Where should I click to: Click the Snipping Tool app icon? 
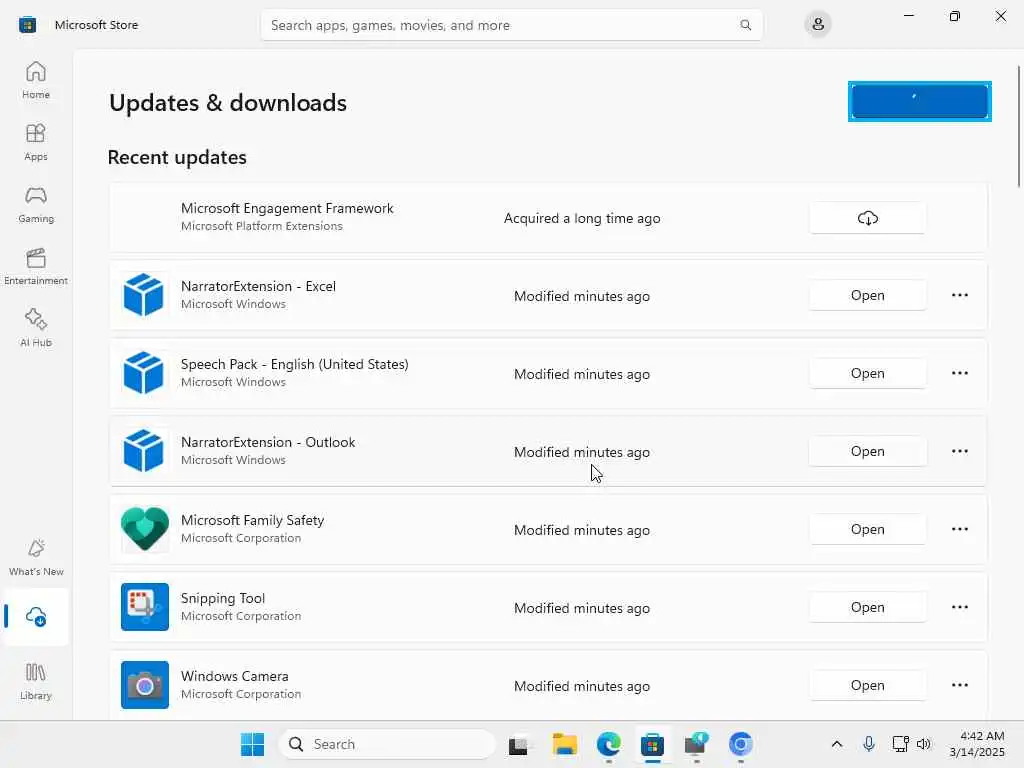(x=144, y=607)
